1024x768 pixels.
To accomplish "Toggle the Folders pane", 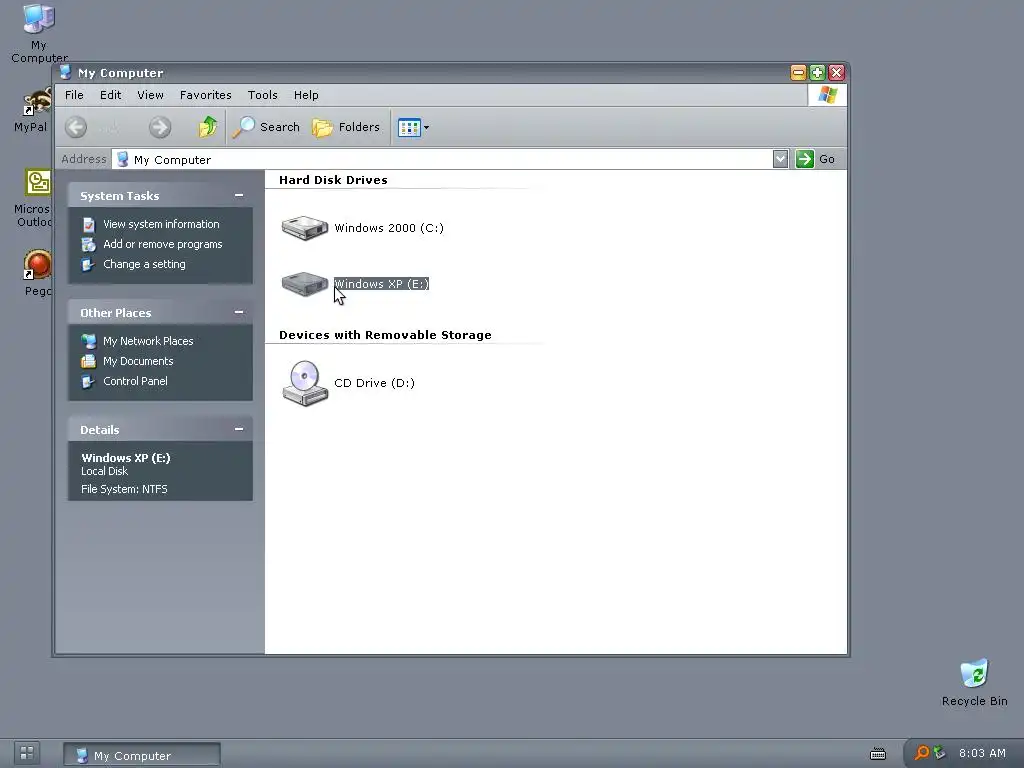I will point(345,127).
